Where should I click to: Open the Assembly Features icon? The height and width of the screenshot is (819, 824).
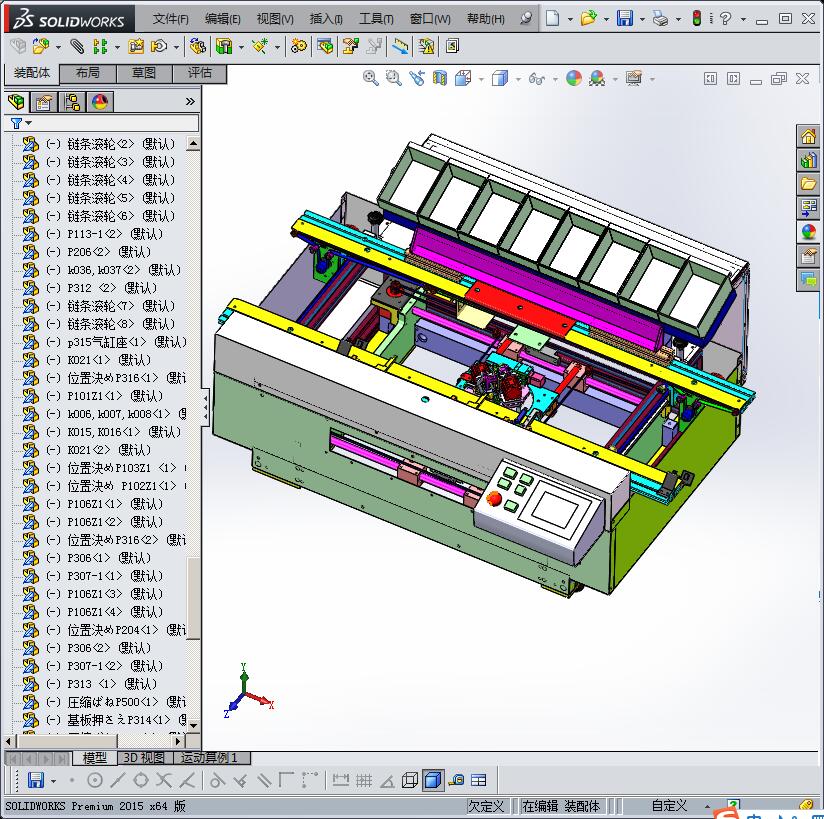point(224,46)
